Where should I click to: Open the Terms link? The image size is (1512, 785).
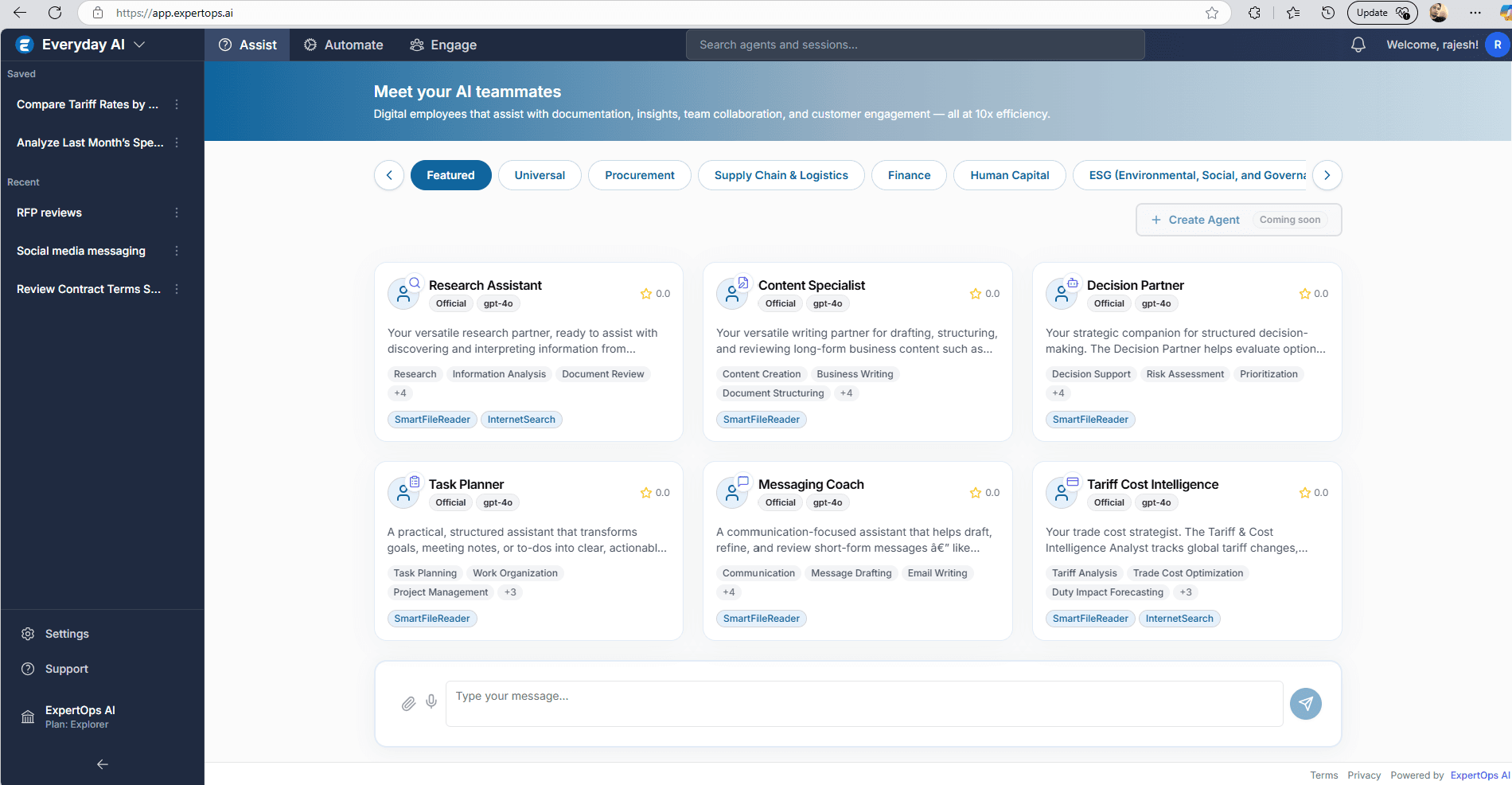point(1324,775)
